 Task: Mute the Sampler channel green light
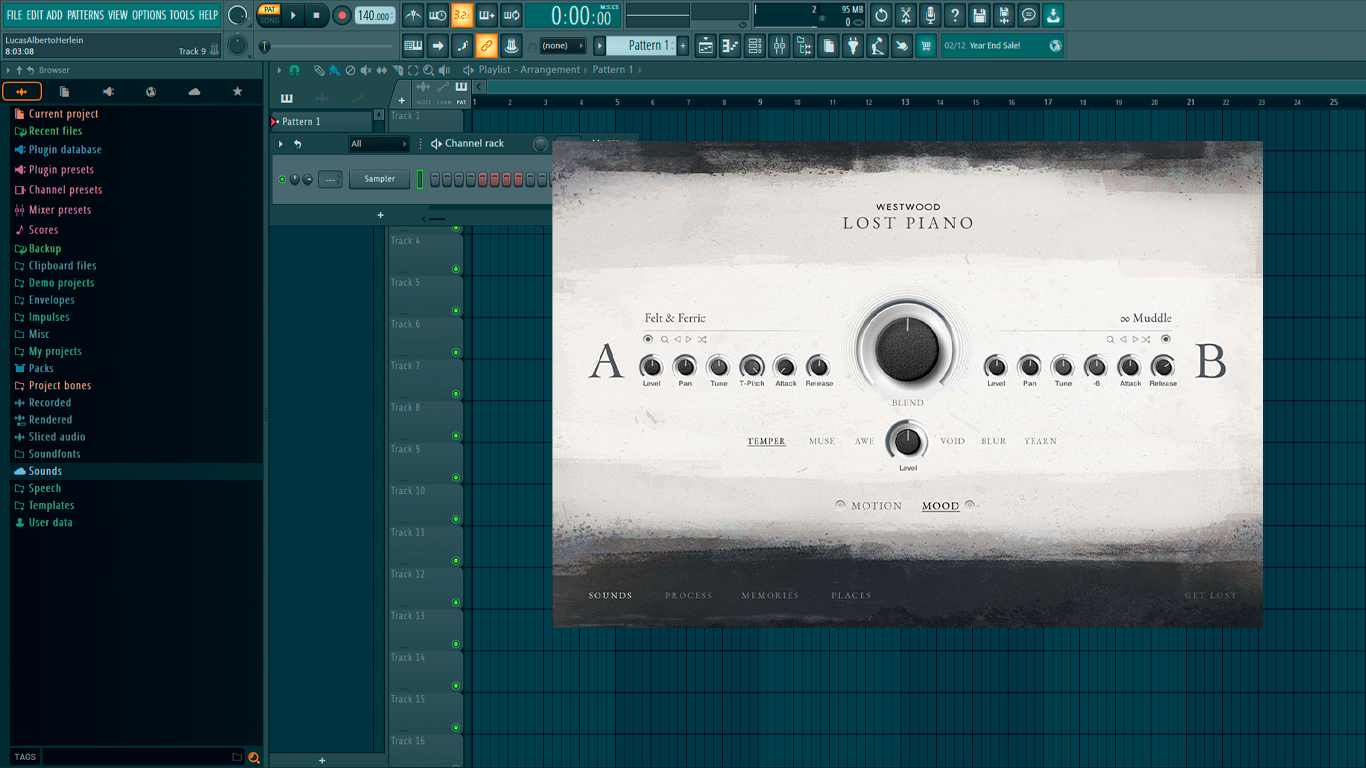282,179
